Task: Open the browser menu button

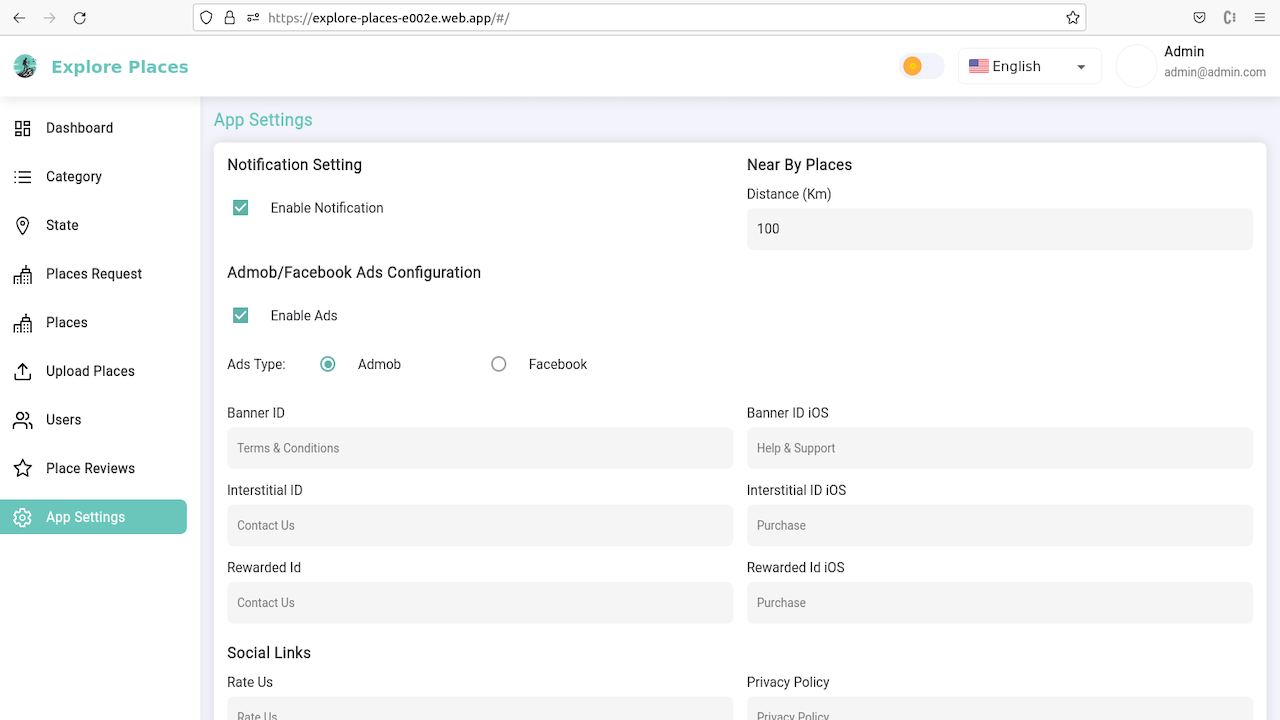Action: (1259, 17)
